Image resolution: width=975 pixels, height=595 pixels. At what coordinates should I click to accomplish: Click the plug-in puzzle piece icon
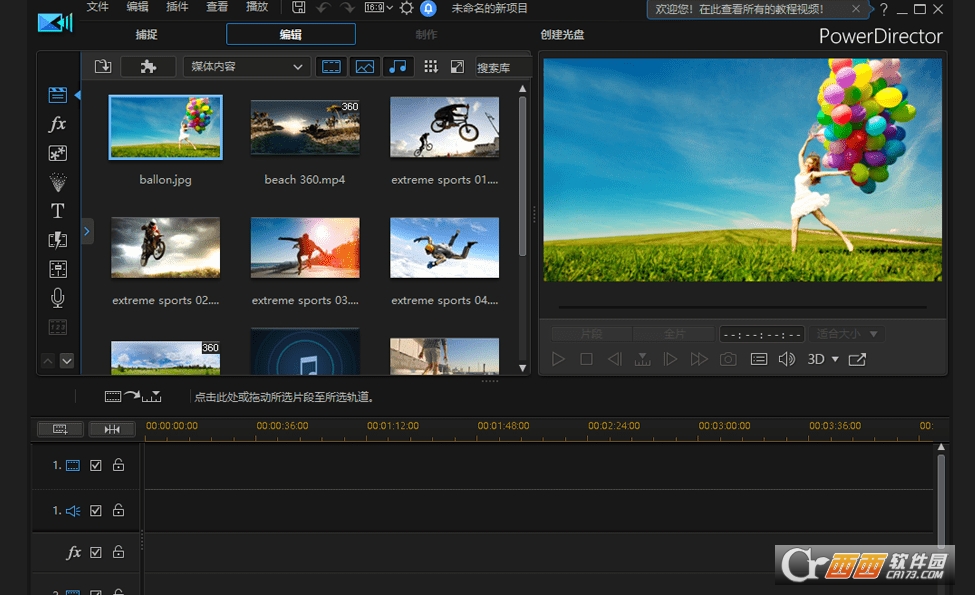148,67
